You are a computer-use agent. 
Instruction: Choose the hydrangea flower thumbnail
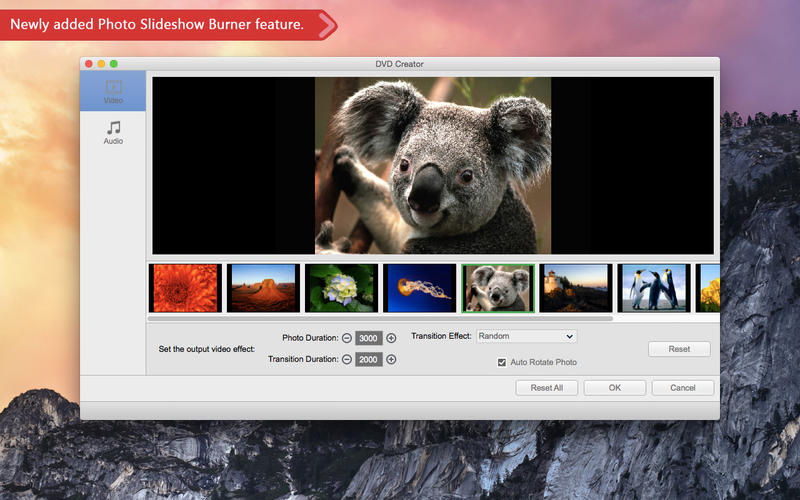click(x=341, y=288)
